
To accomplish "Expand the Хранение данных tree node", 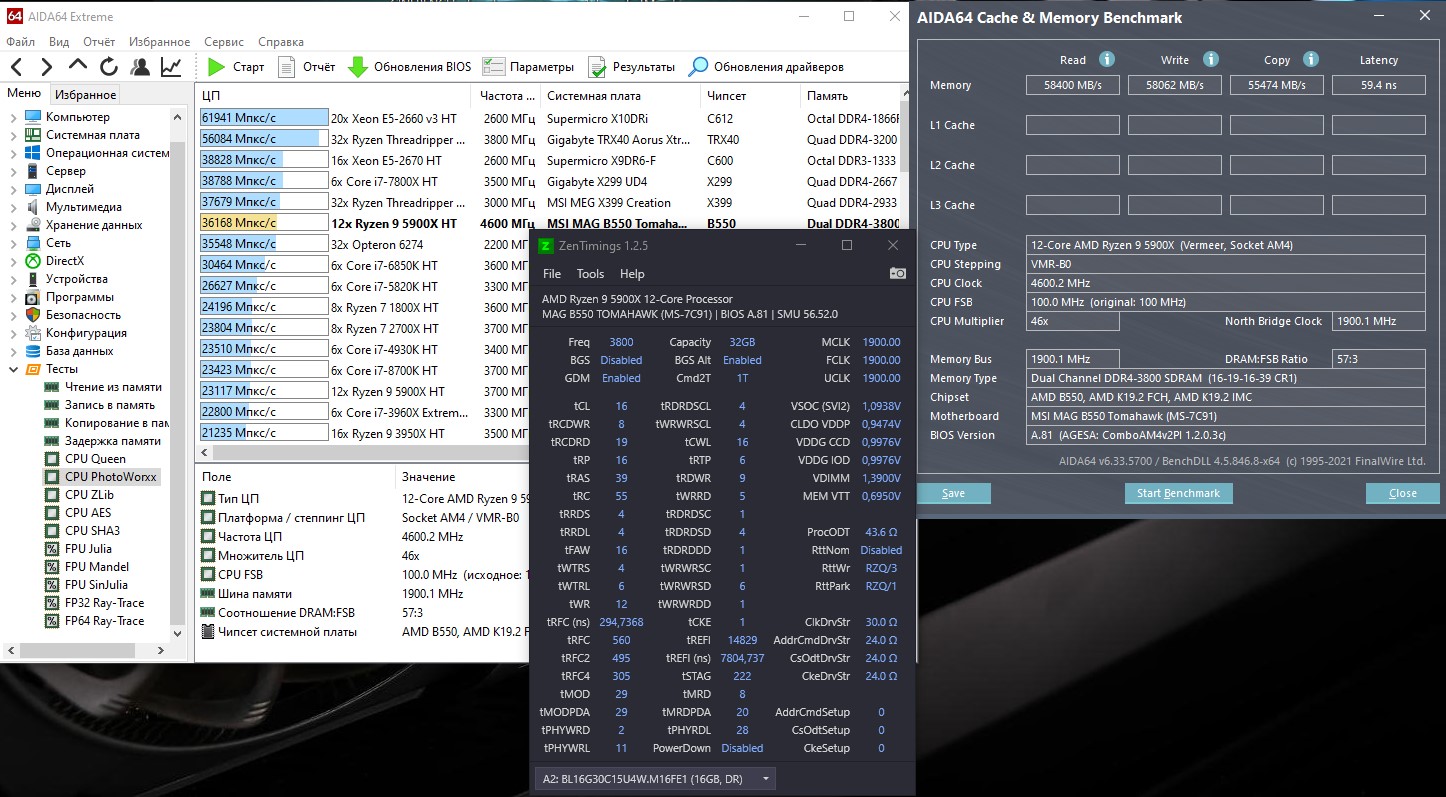I will click(x=13, y=225).
